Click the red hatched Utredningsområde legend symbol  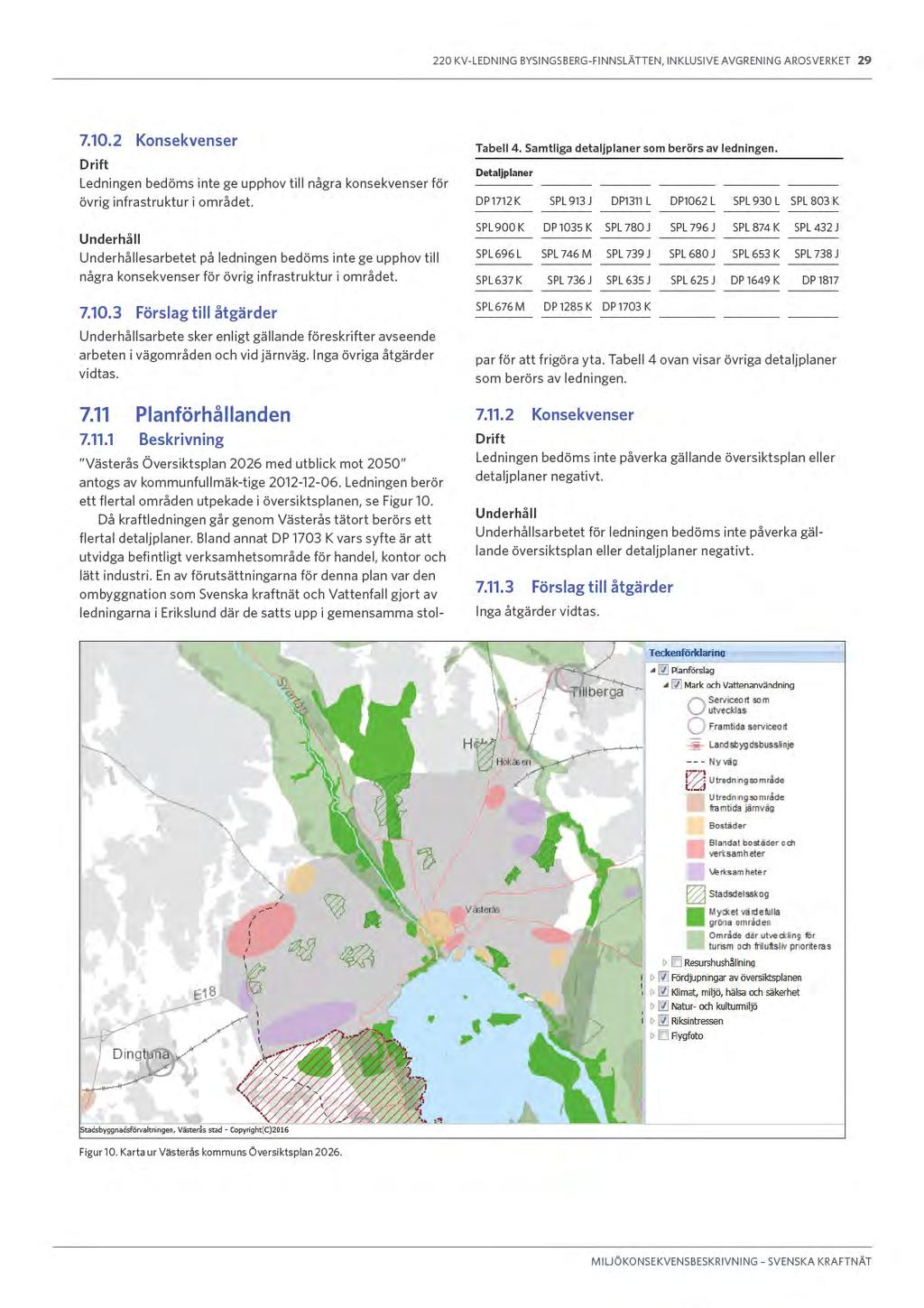pos(696,780)
